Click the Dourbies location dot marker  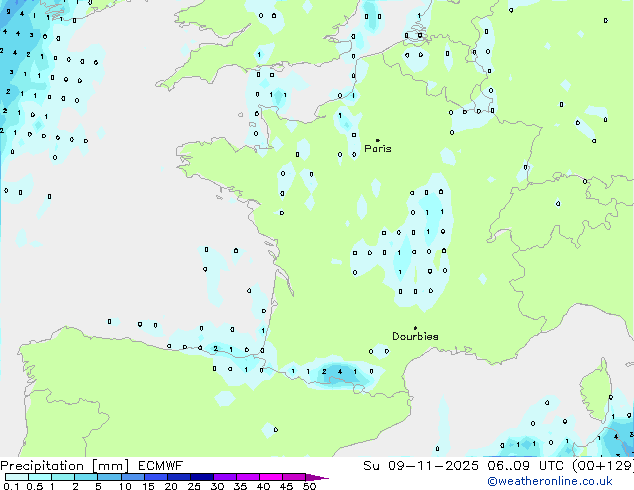(x=415, y=328)
